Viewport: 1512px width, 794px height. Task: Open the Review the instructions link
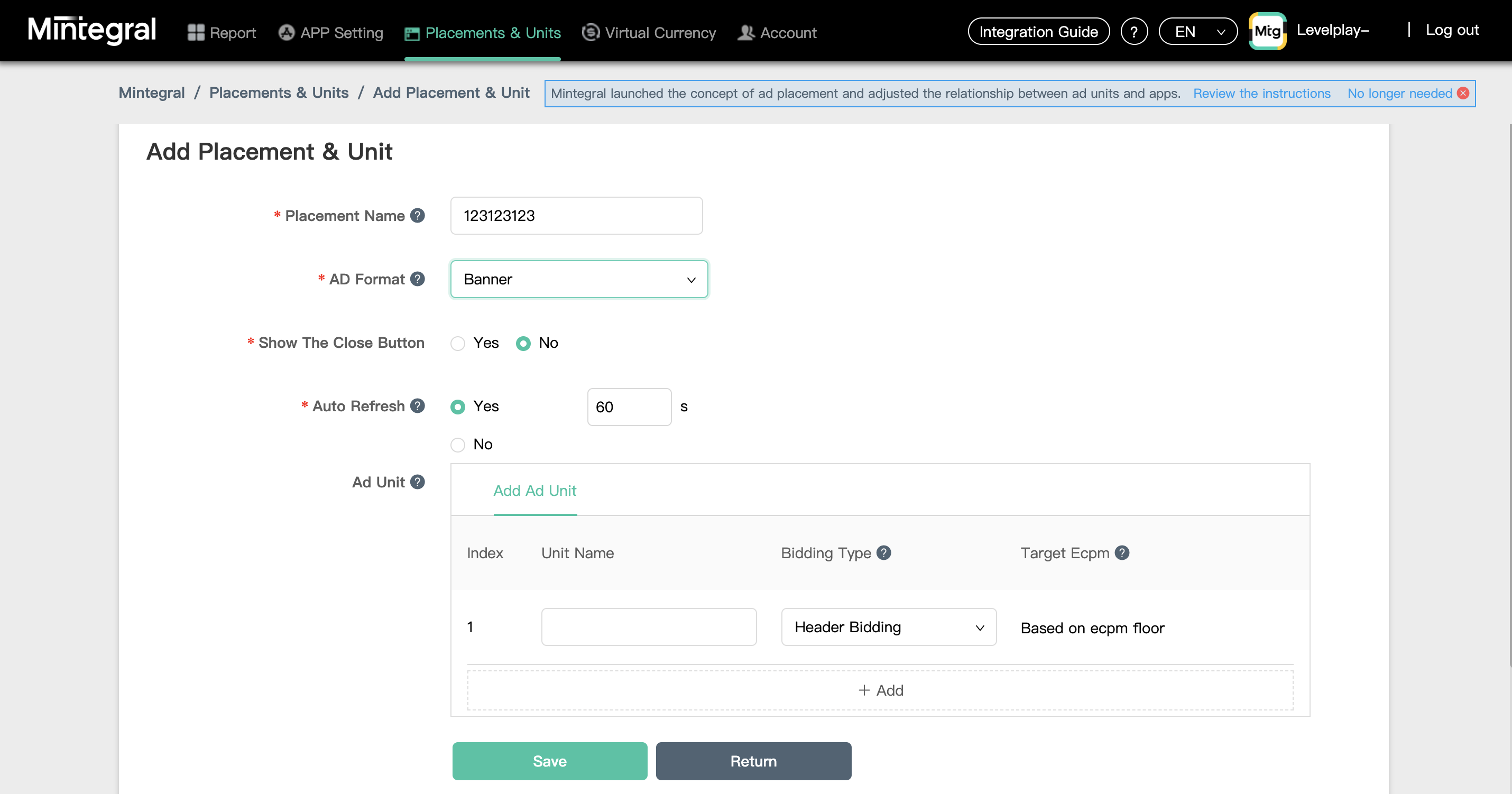coord(1261,94)
